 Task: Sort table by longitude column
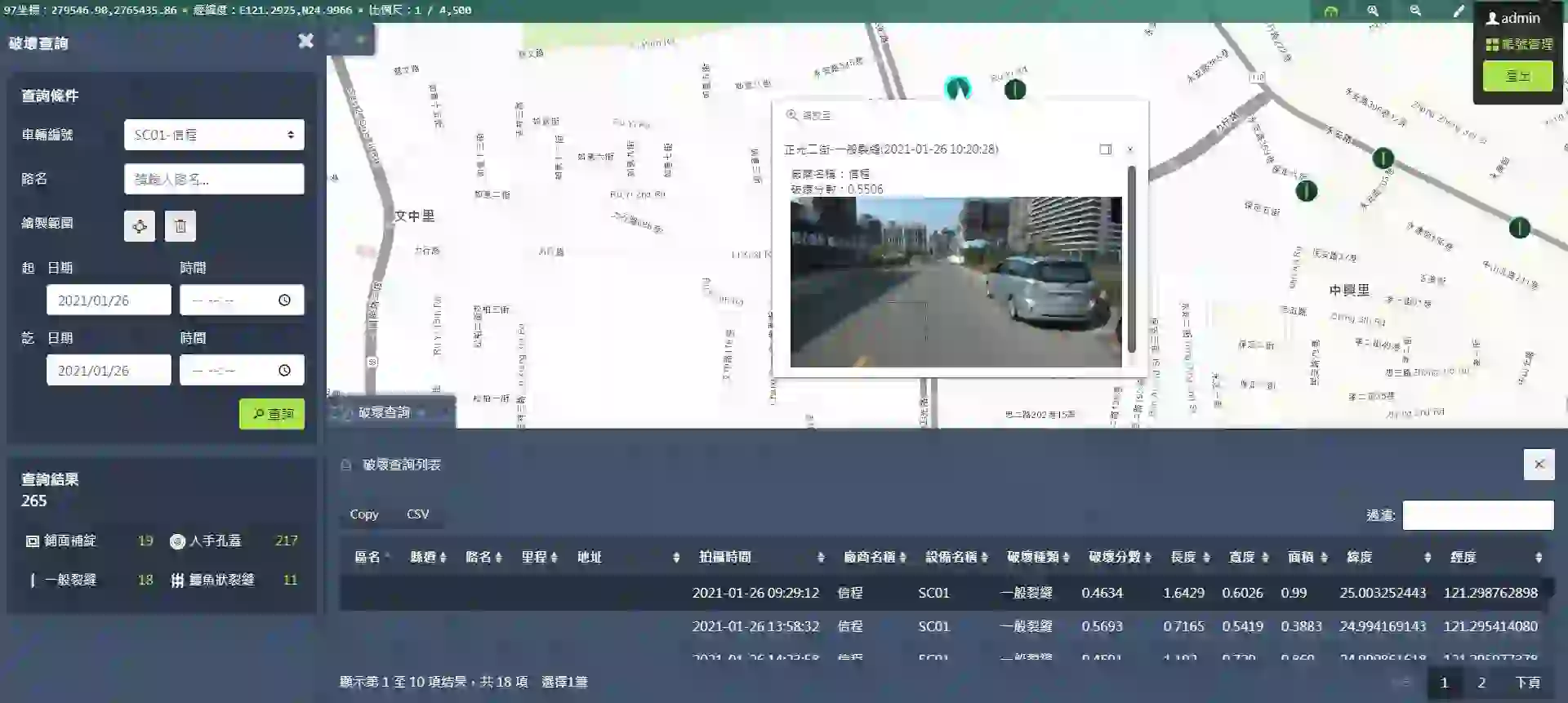tap(1496, 557)
